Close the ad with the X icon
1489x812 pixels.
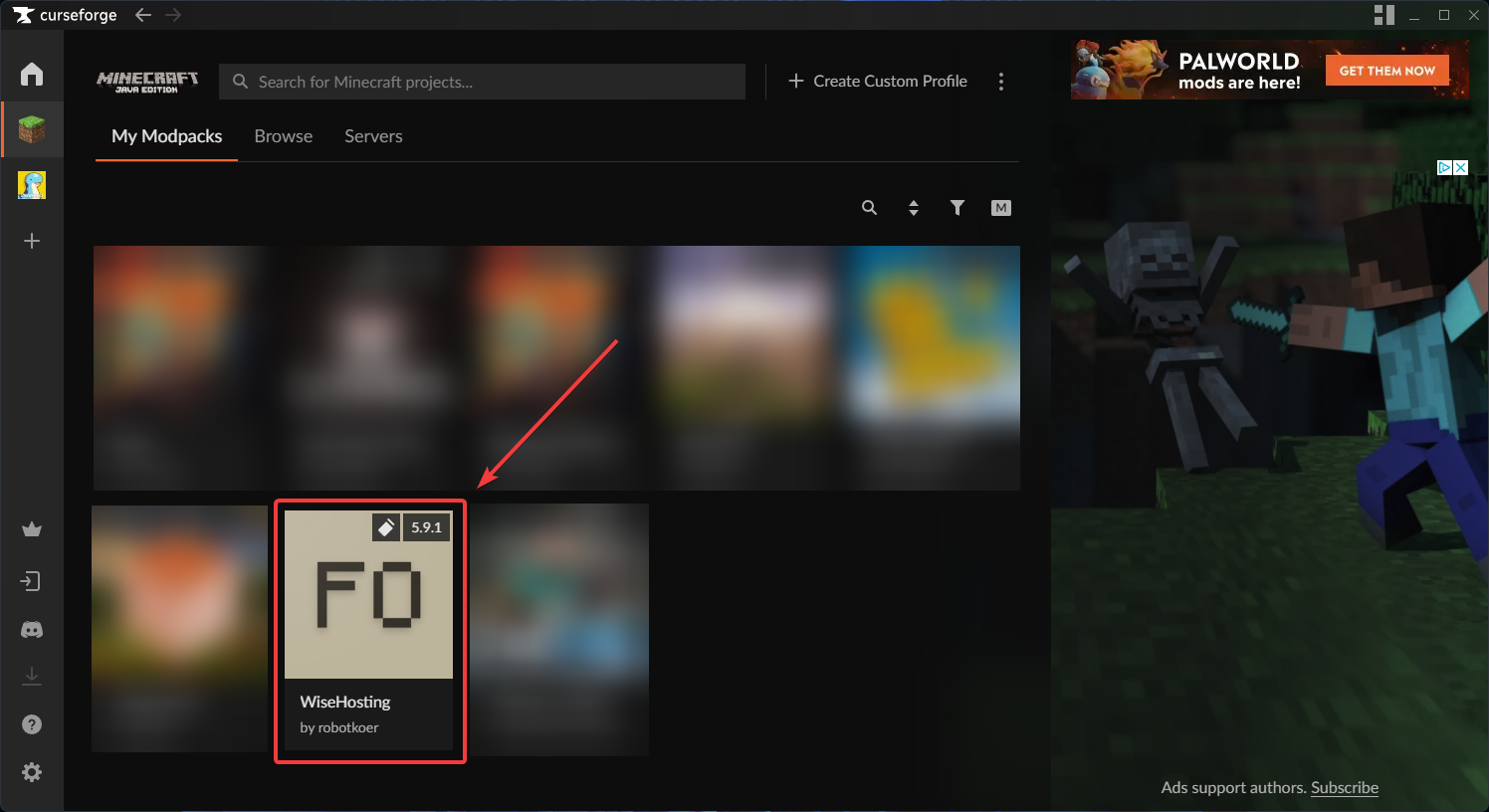click(1460, 167)
